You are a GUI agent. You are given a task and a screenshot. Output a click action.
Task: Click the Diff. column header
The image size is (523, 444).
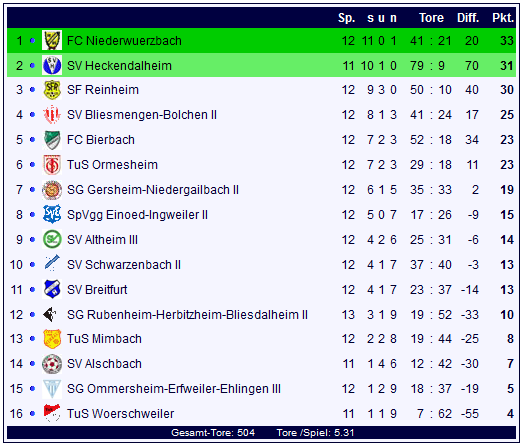pyautogui.click(x=468, y=18)
